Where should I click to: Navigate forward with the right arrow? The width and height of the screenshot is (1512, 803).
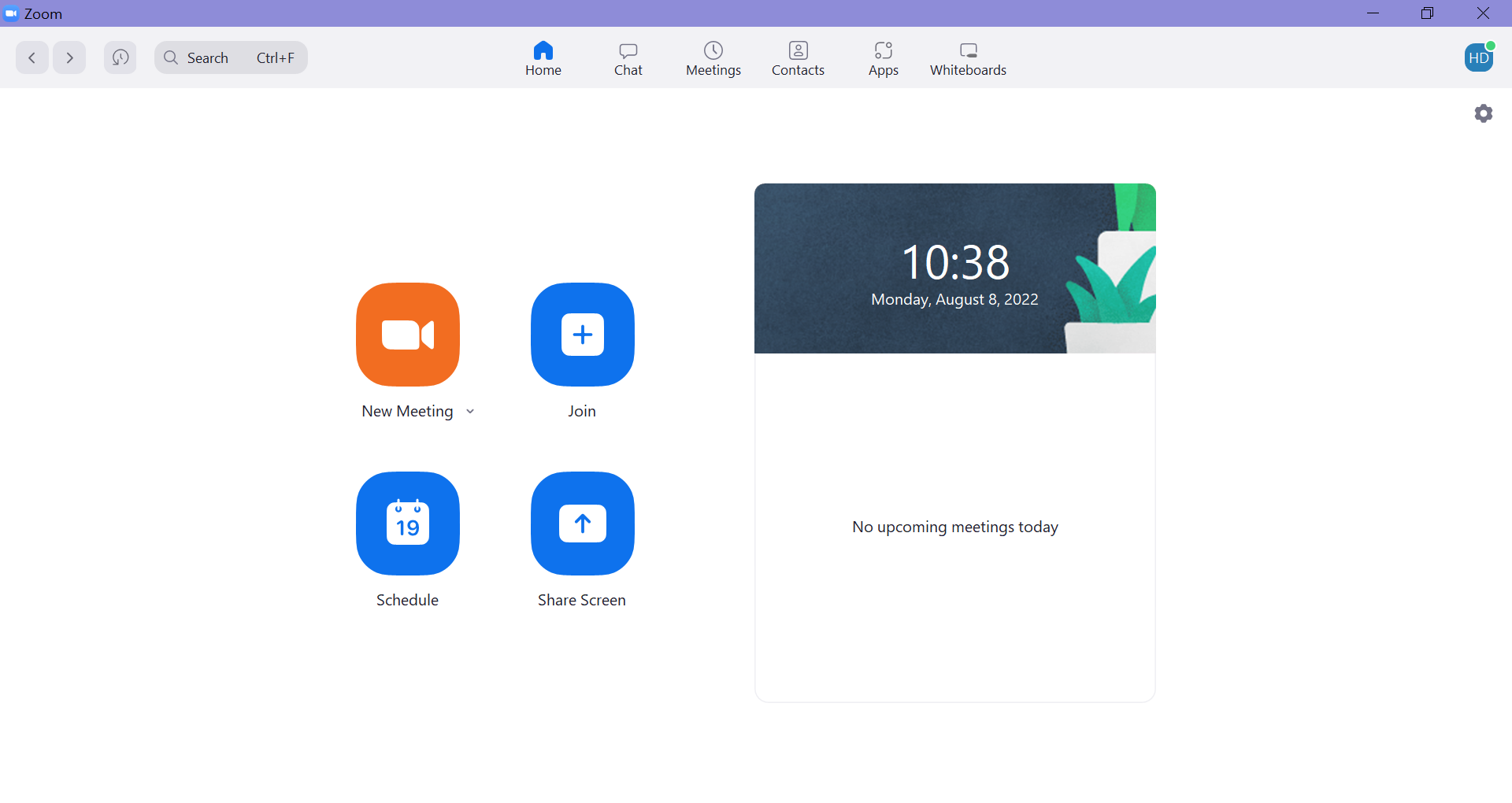click(x=69, y=57)
